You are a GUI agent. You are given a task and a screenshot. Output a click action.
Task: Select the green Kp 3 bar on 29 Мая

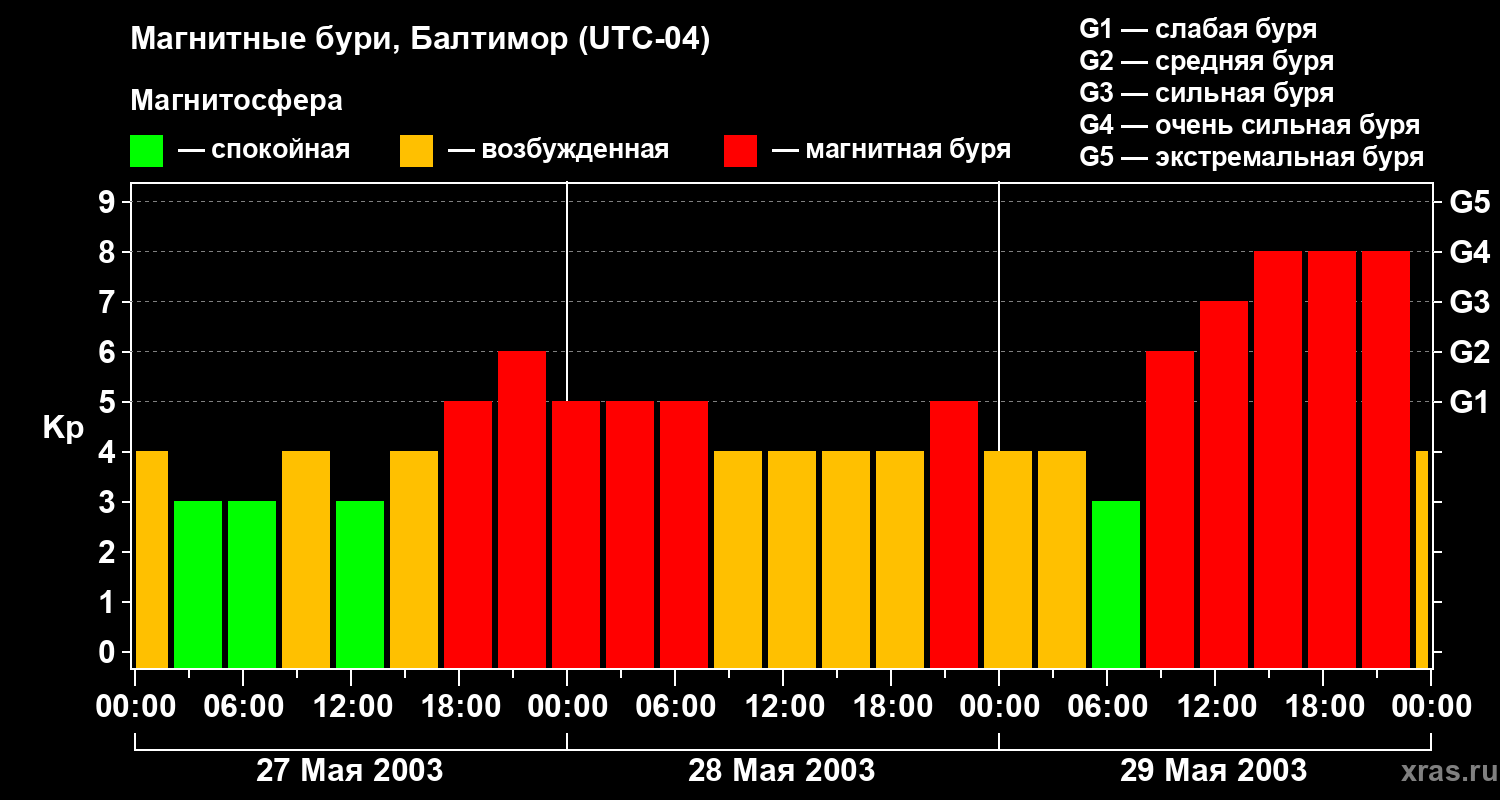(1116, 584)
